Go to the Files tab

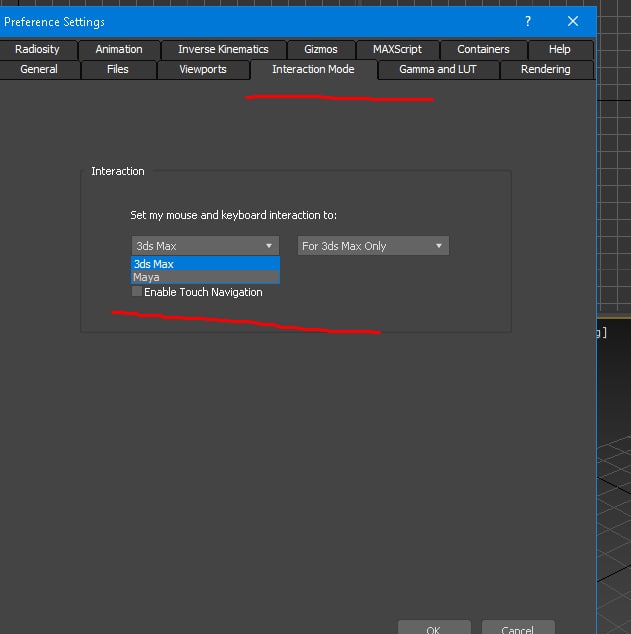[x=118, y=70]
